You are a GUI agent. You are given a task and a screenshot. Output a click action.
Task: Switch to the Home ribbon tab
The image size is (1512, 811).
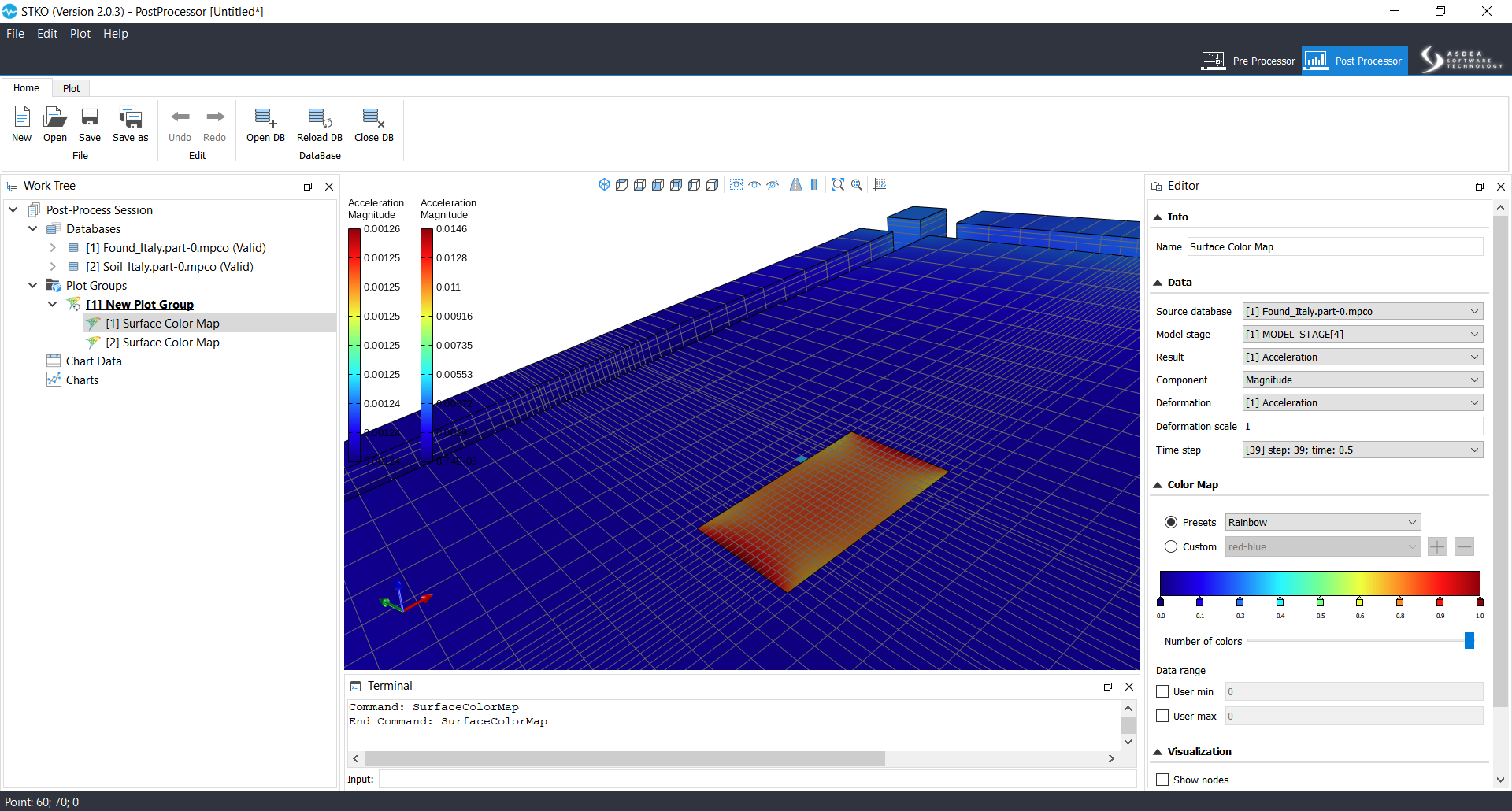tap(26, 88)
